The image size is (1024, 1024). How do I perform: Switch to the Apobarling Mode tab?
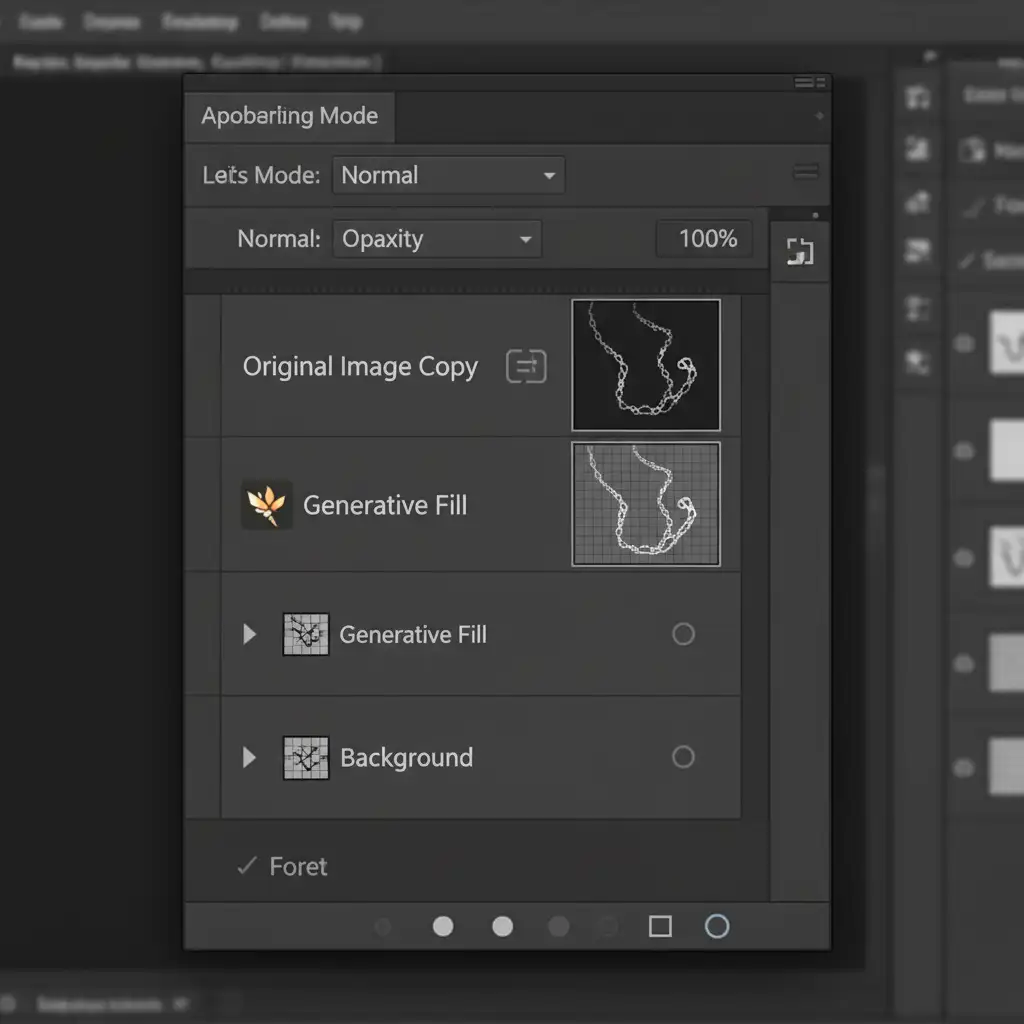tap(289, 116)
